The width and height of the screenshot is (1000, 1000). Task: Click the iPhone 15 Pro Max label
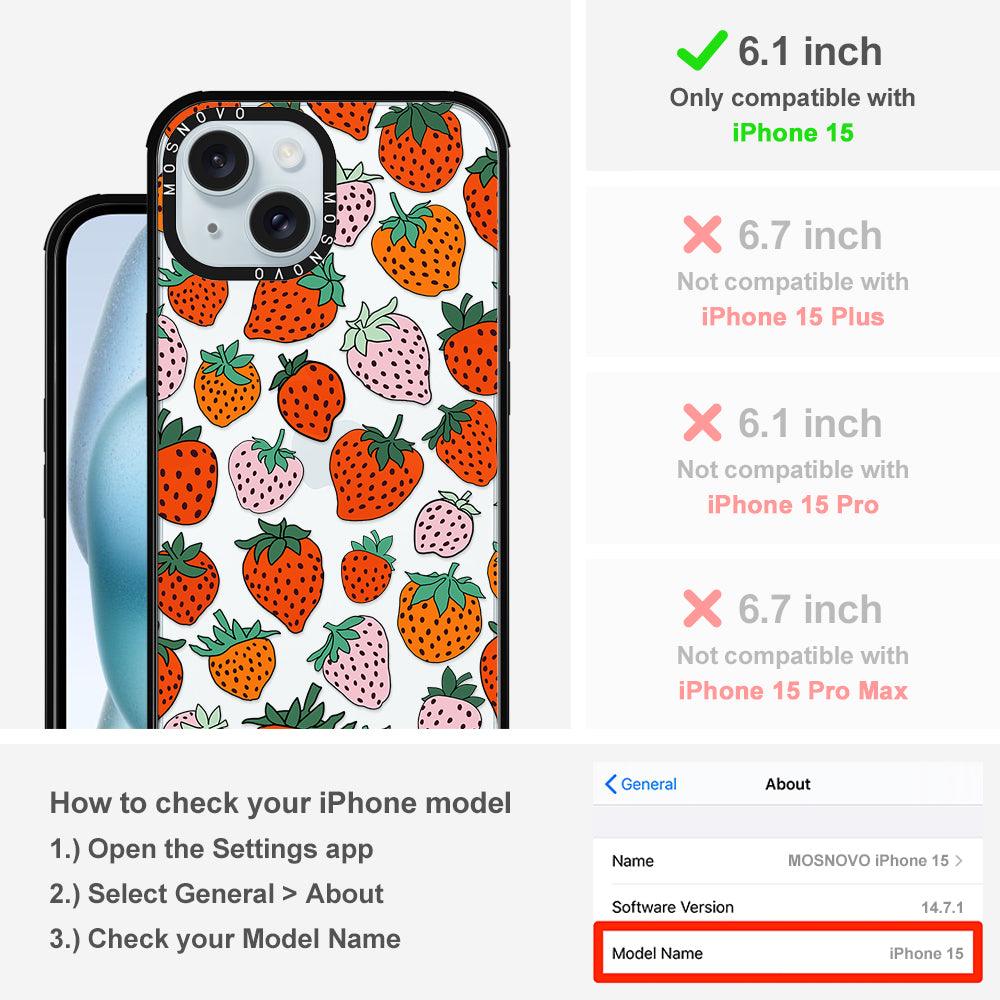click(793, 691)
